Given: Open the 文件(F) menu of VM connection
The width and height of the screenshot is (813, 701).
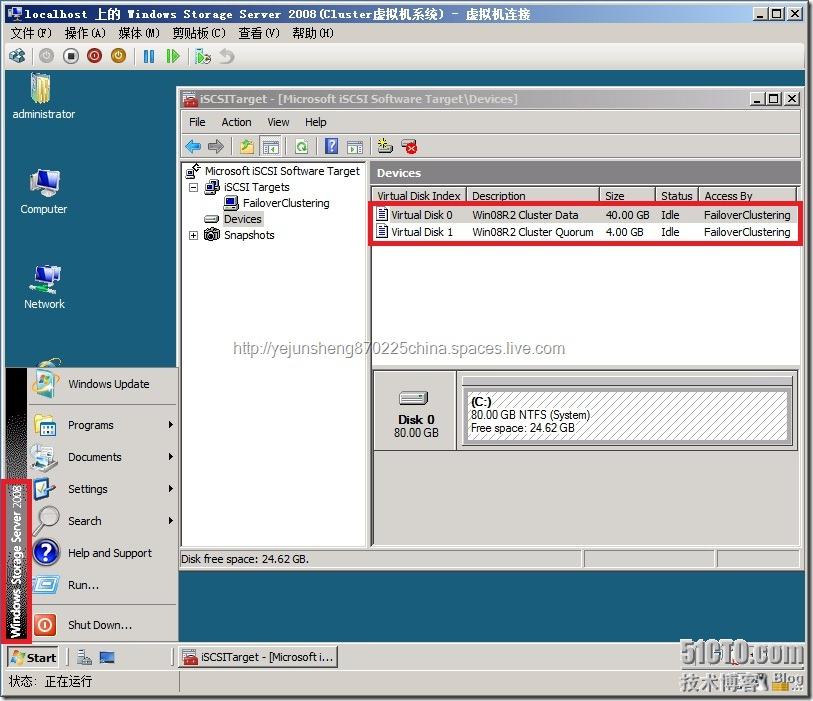Looking at the screenshot, I should tap(31, 33).
